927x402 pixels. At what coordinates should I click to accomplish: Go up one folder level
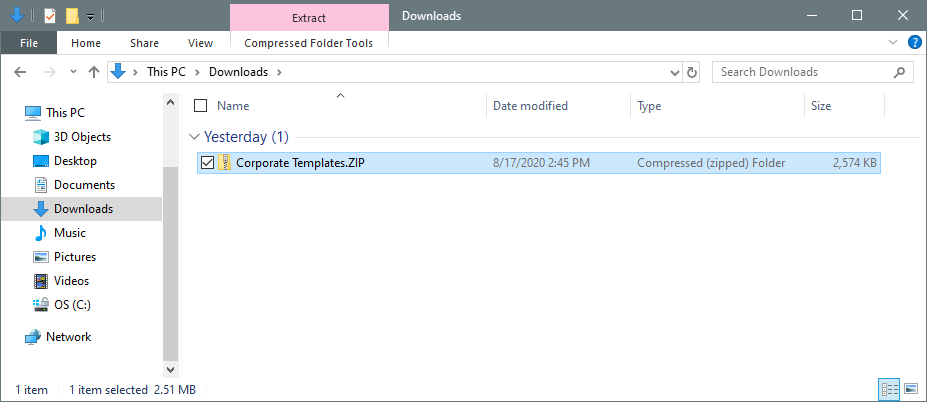93,72
